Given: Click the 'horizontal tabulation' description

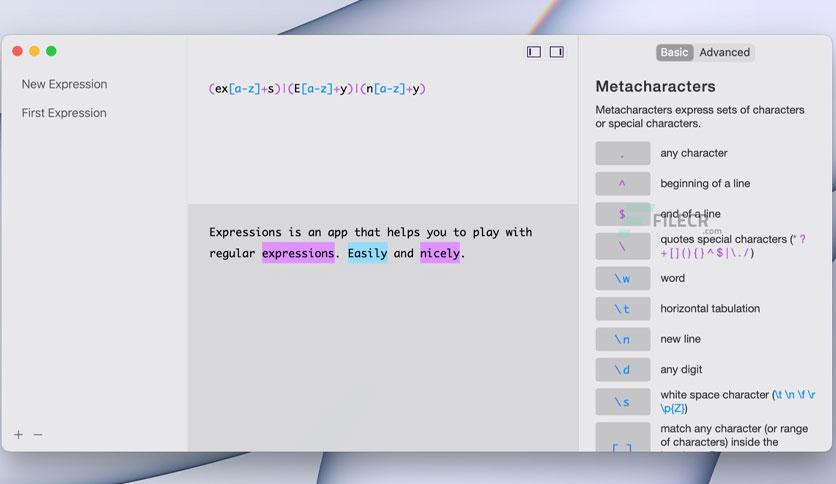Looking at the screenshot, I should click(710, 308).
